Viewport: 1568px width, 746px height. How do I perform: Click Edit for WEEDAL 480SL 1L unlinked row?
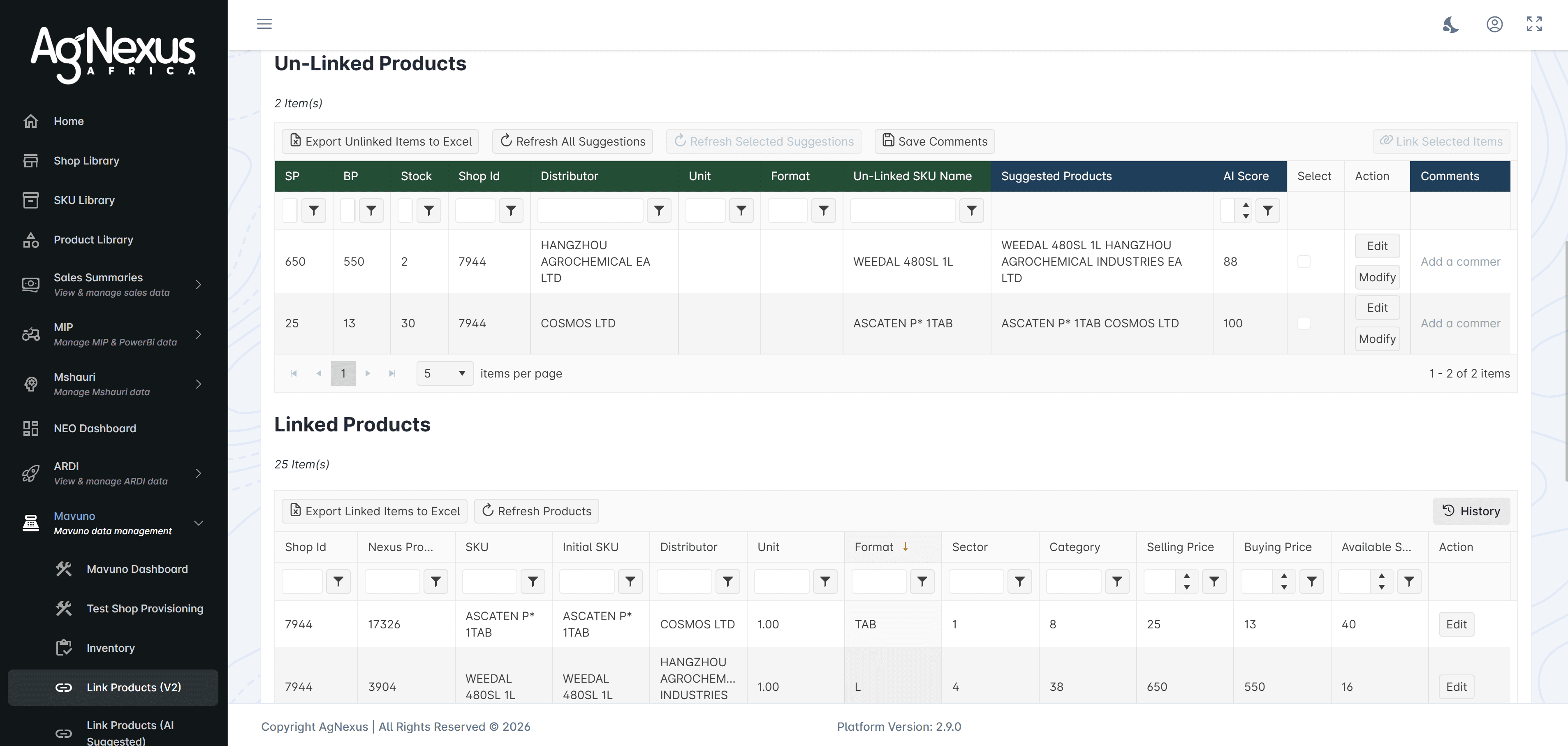pyautogui.click(x=1377, y=246)
